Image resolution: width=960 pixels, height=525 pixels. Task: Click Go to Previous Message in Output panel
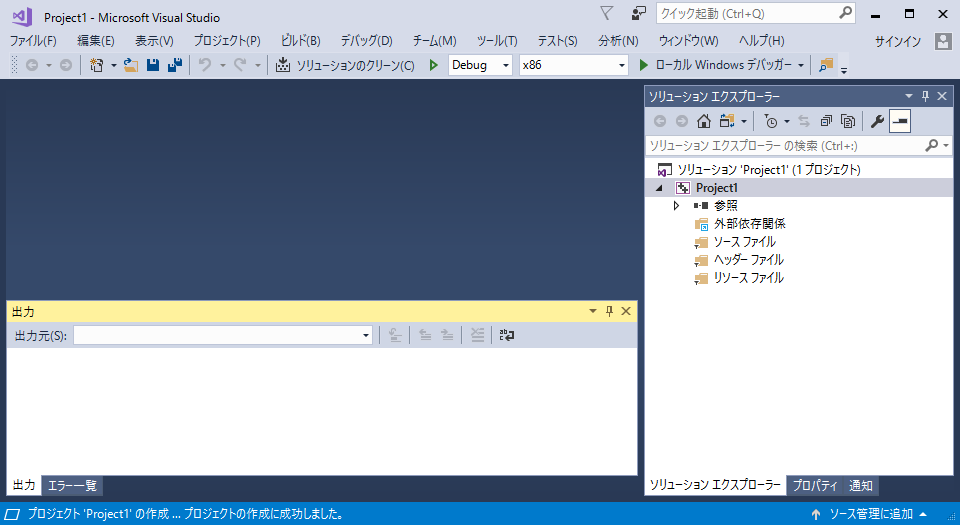(425, 335)
